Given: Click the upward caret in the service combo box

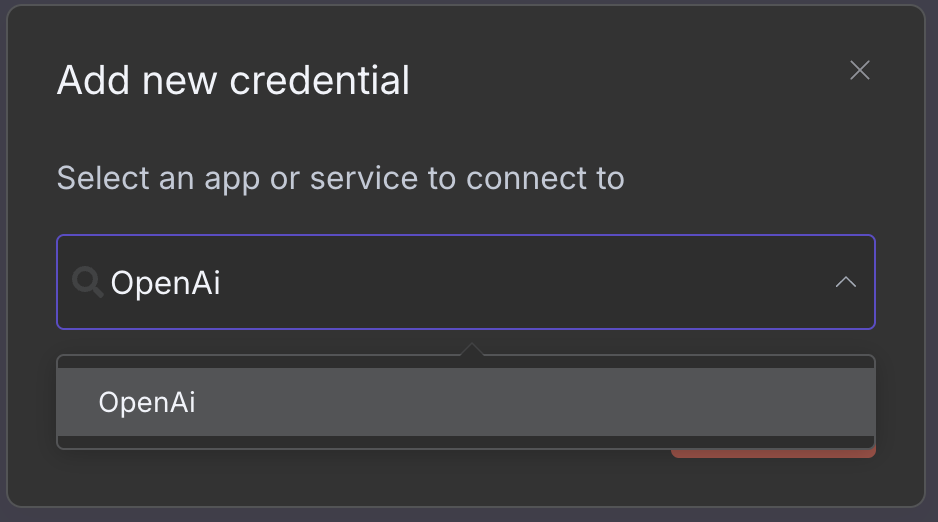Looking at the screenshot, I should [x=845, y=282].
